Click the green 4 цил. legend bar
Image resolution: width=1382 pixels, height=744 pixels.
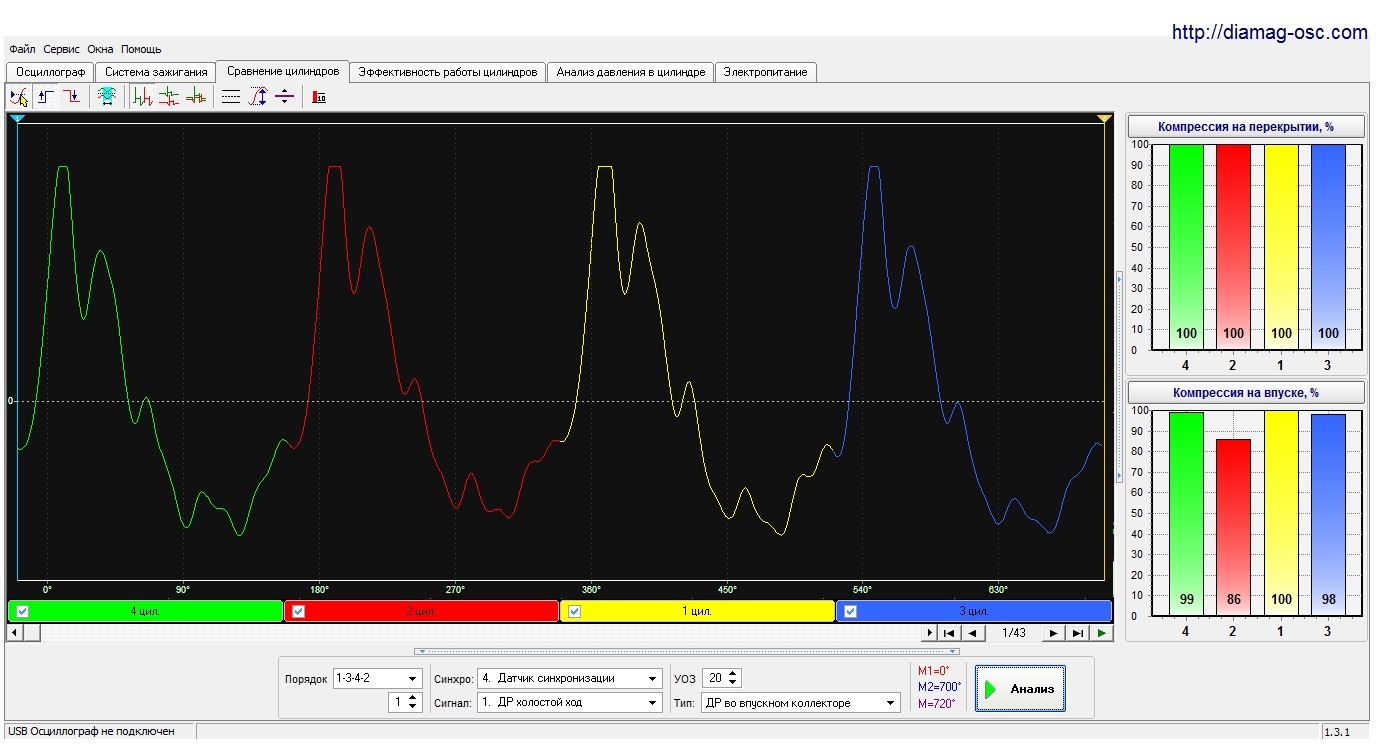click(145, 611)
